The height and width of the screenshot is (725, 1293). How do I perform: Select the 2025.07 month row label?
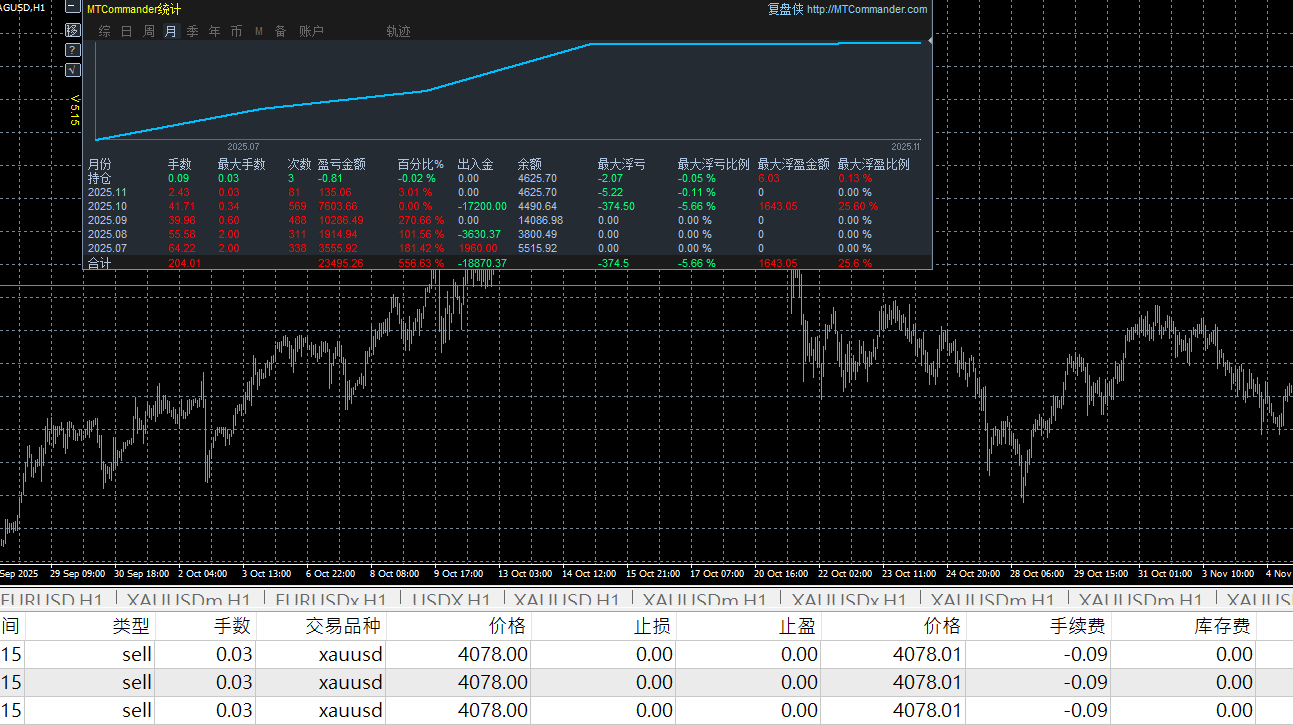(107, 248)
